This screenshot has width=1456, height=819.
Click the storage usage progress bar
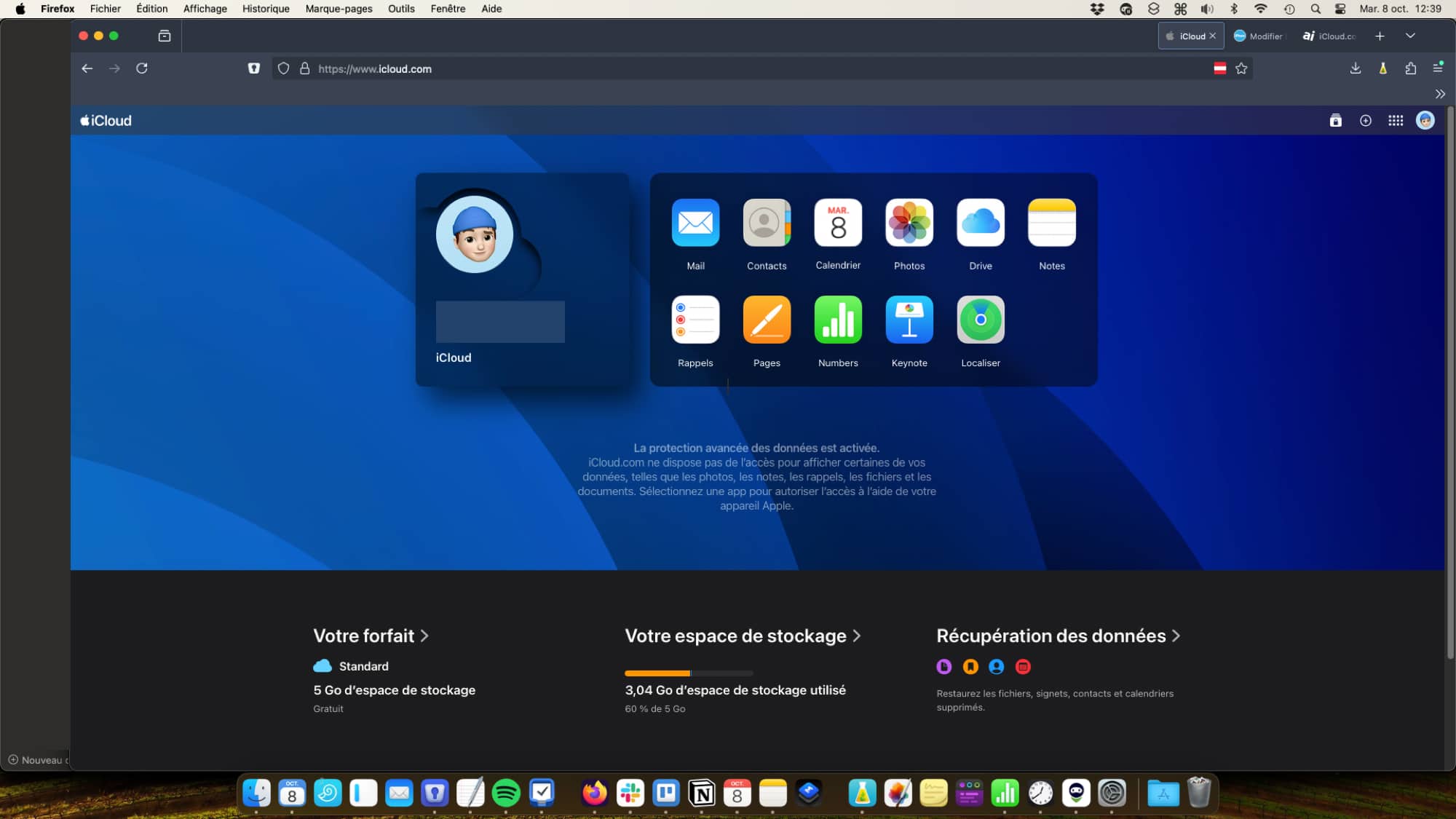coord(689,673)
